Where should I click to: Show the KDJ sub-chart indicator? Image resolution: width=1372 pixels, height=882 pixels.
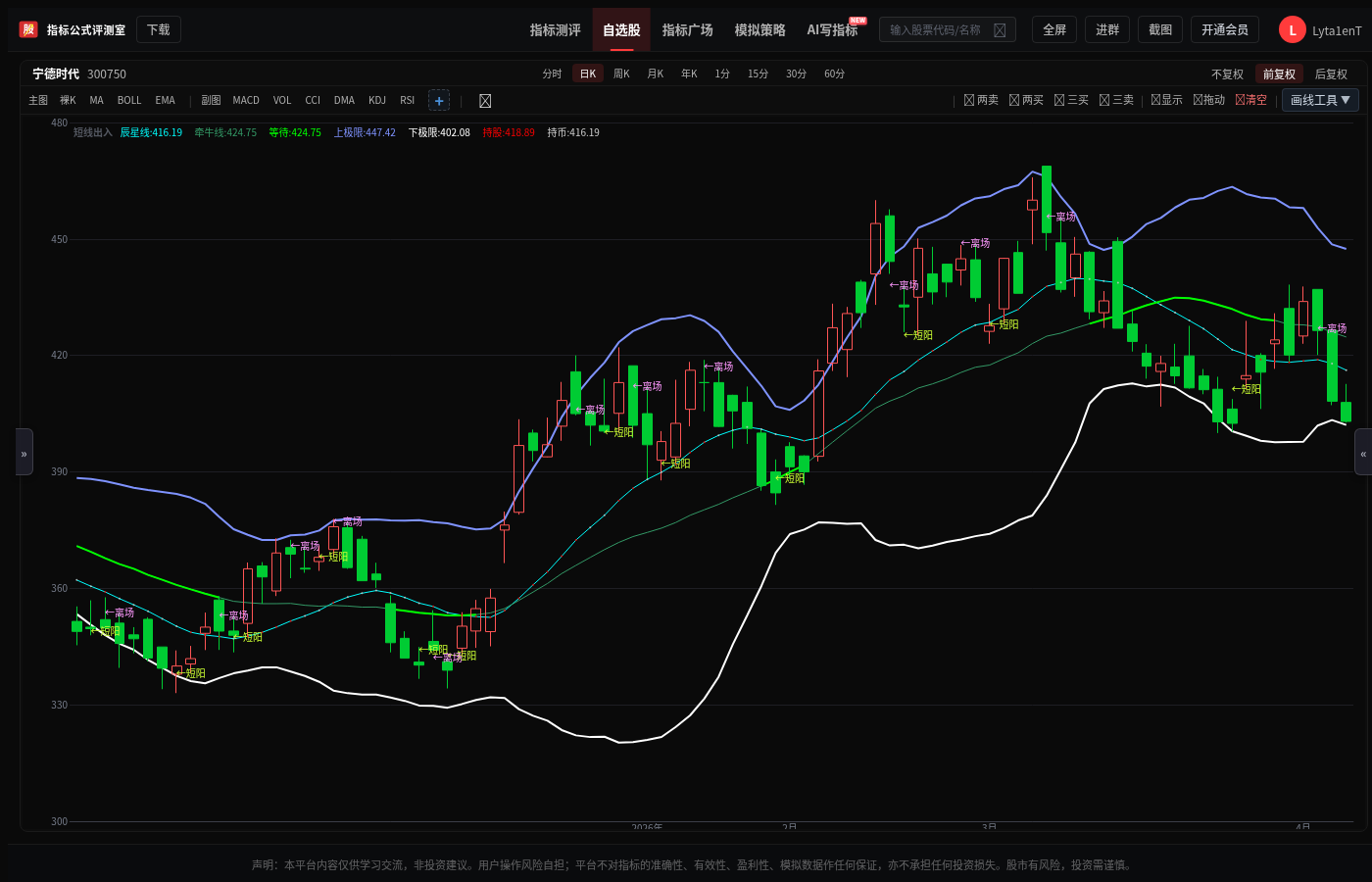[377, 101]
